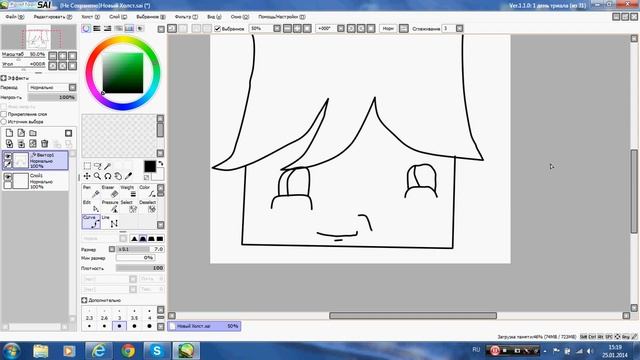Activate the Curve tool
640x360 pixels.
pos(91,221)
